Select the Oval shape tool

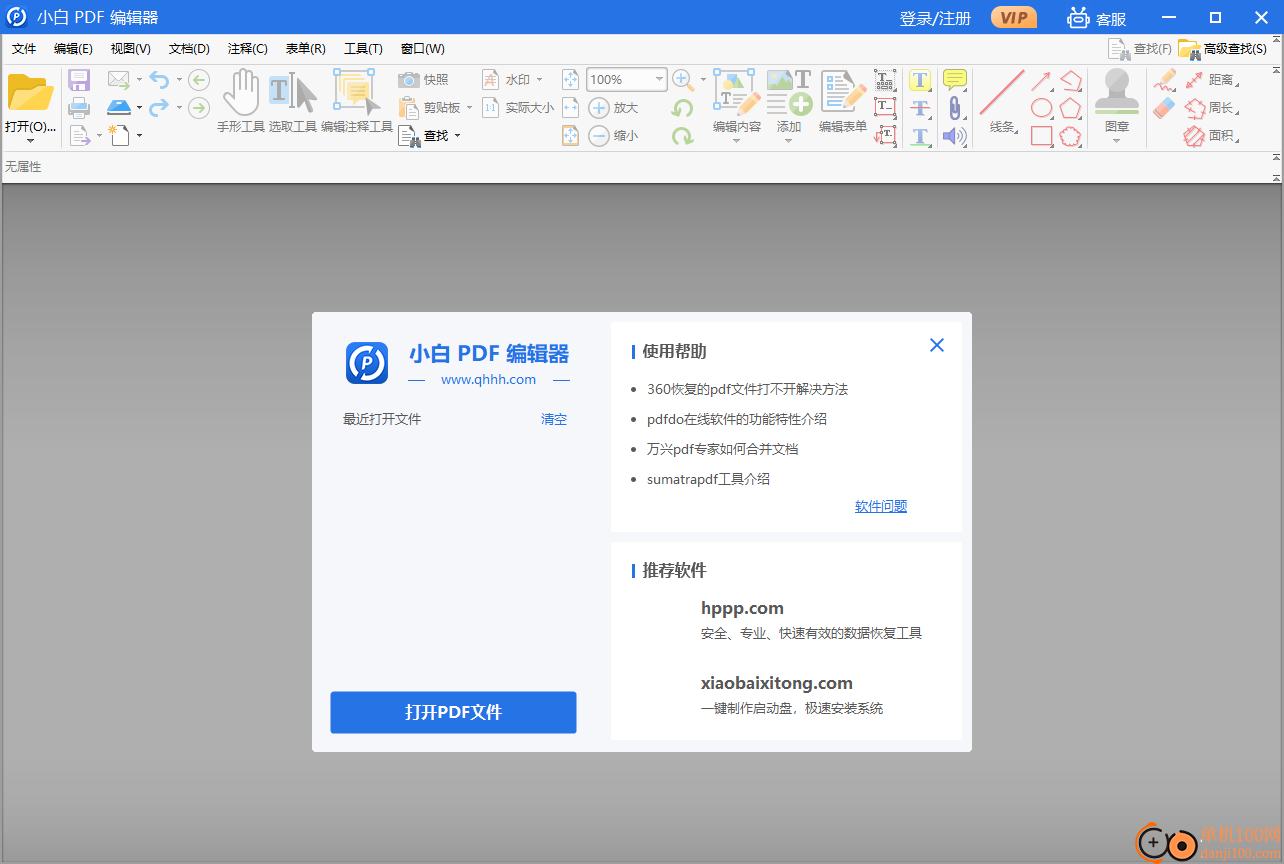pos(1042,108)
